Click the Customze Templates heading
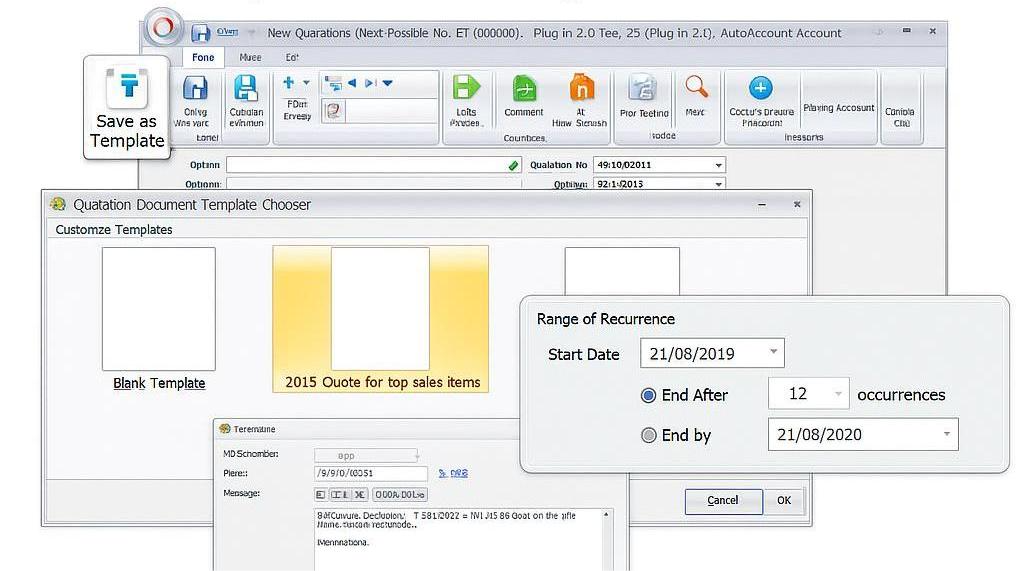Viewport: 1024px width, 571px height. pyautogui.click(x=114, y=230)
